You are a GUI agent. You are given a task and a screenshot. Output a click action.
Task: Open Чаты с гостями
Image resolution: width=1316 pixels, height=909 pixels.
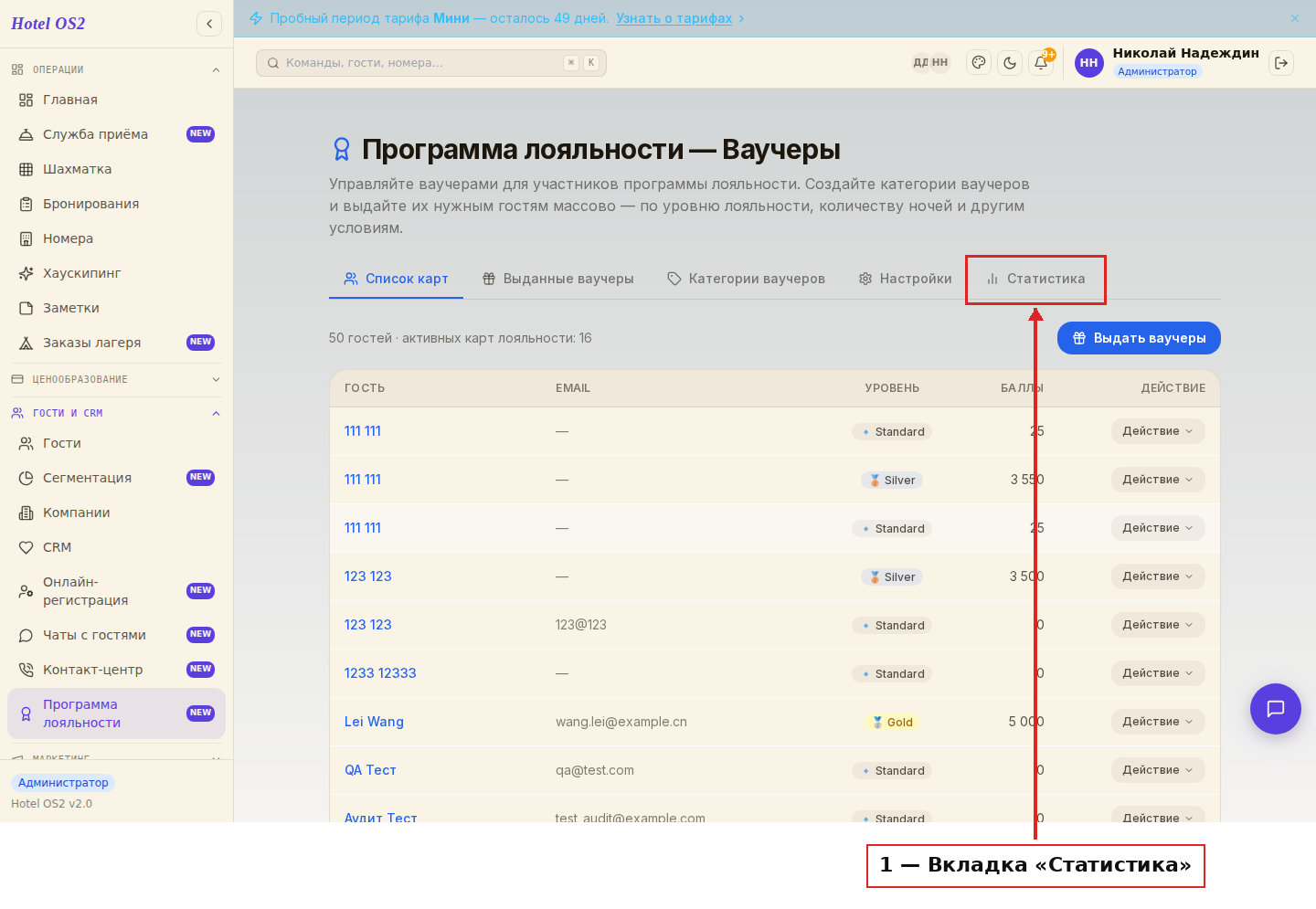pos(116,635)
